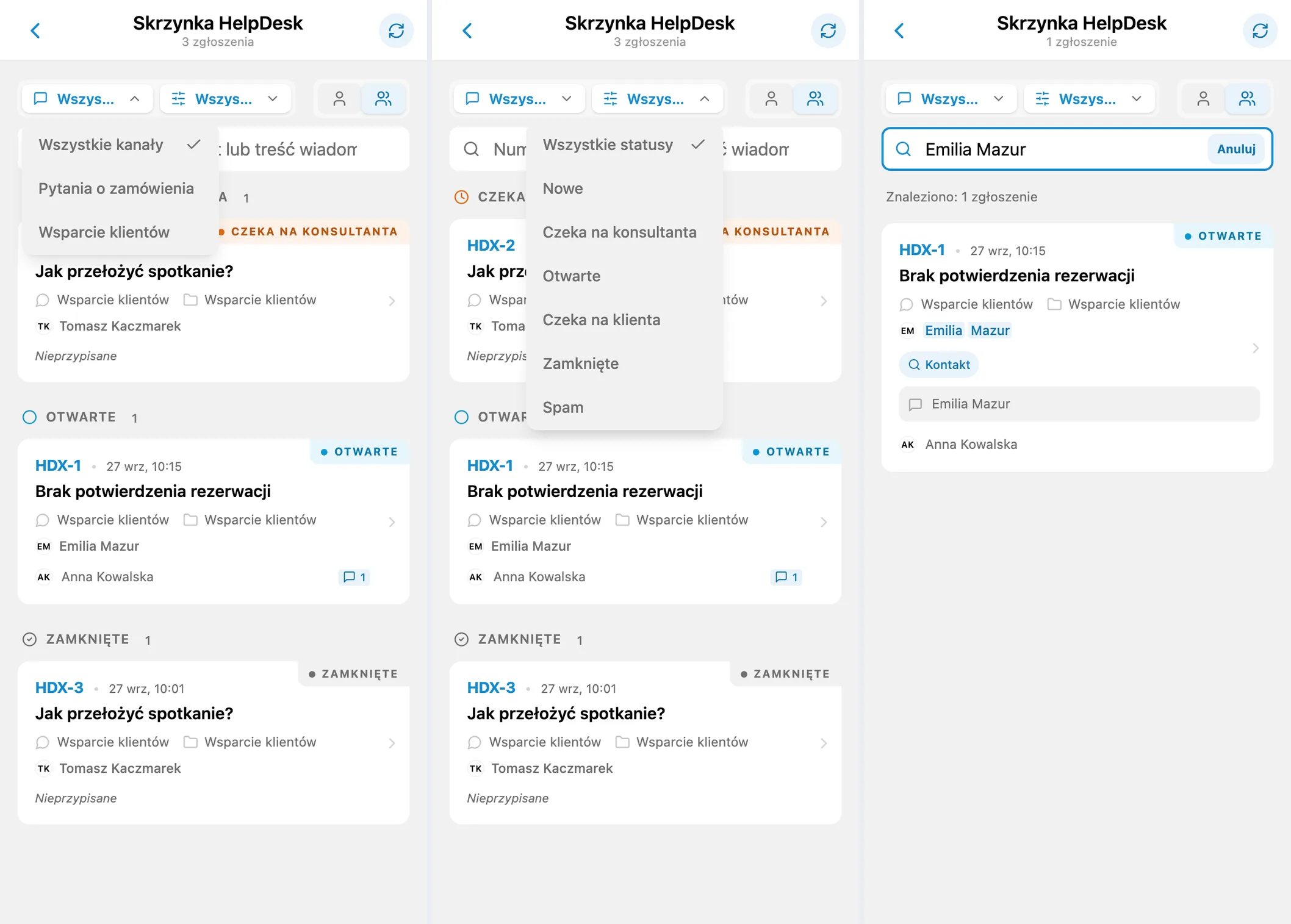Go back using arrow in middle panel
Viewport: 1291px width, 924px height.
467,30
